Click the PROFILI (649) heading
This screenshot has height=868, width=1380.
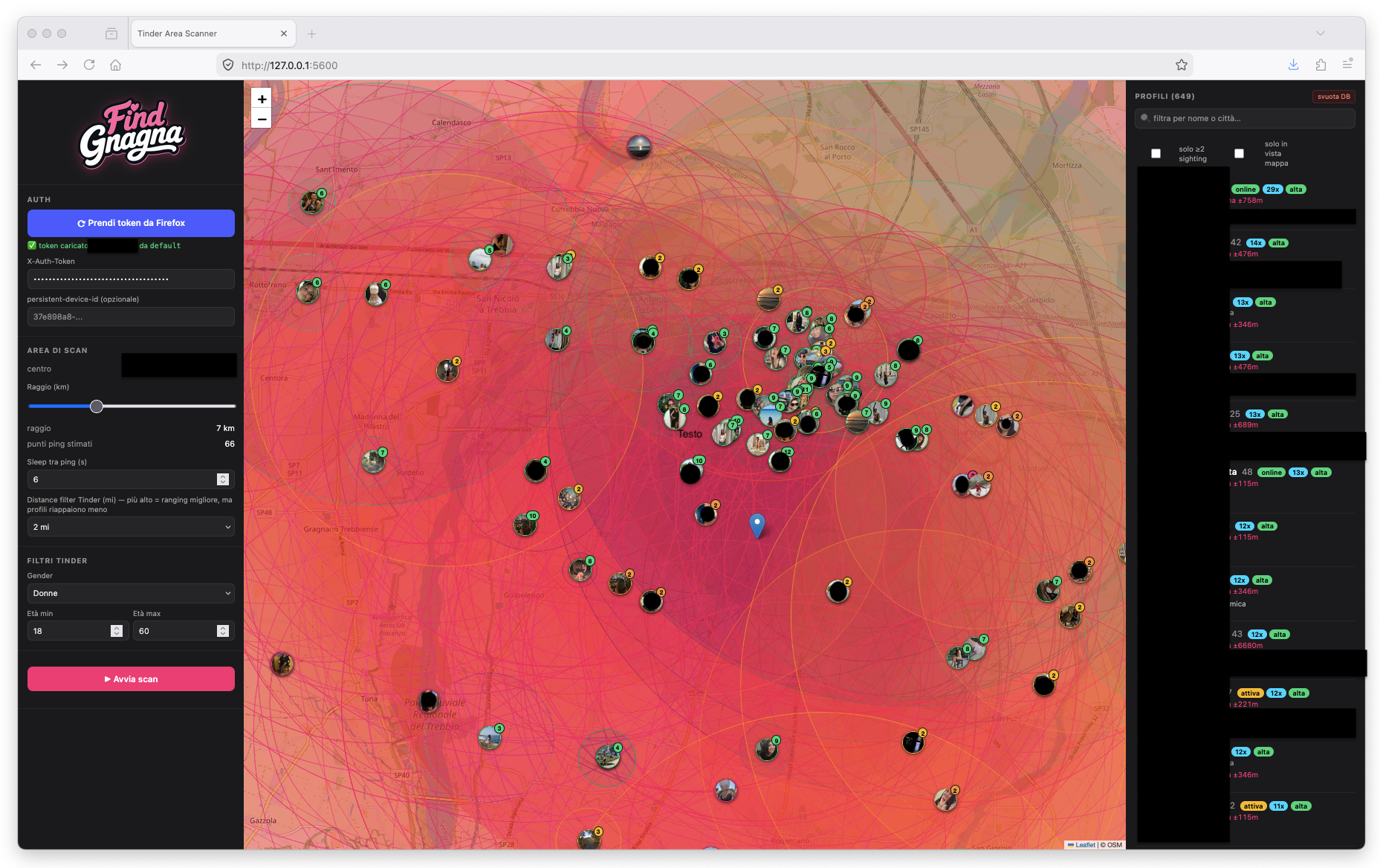[x=1164, y=97]
